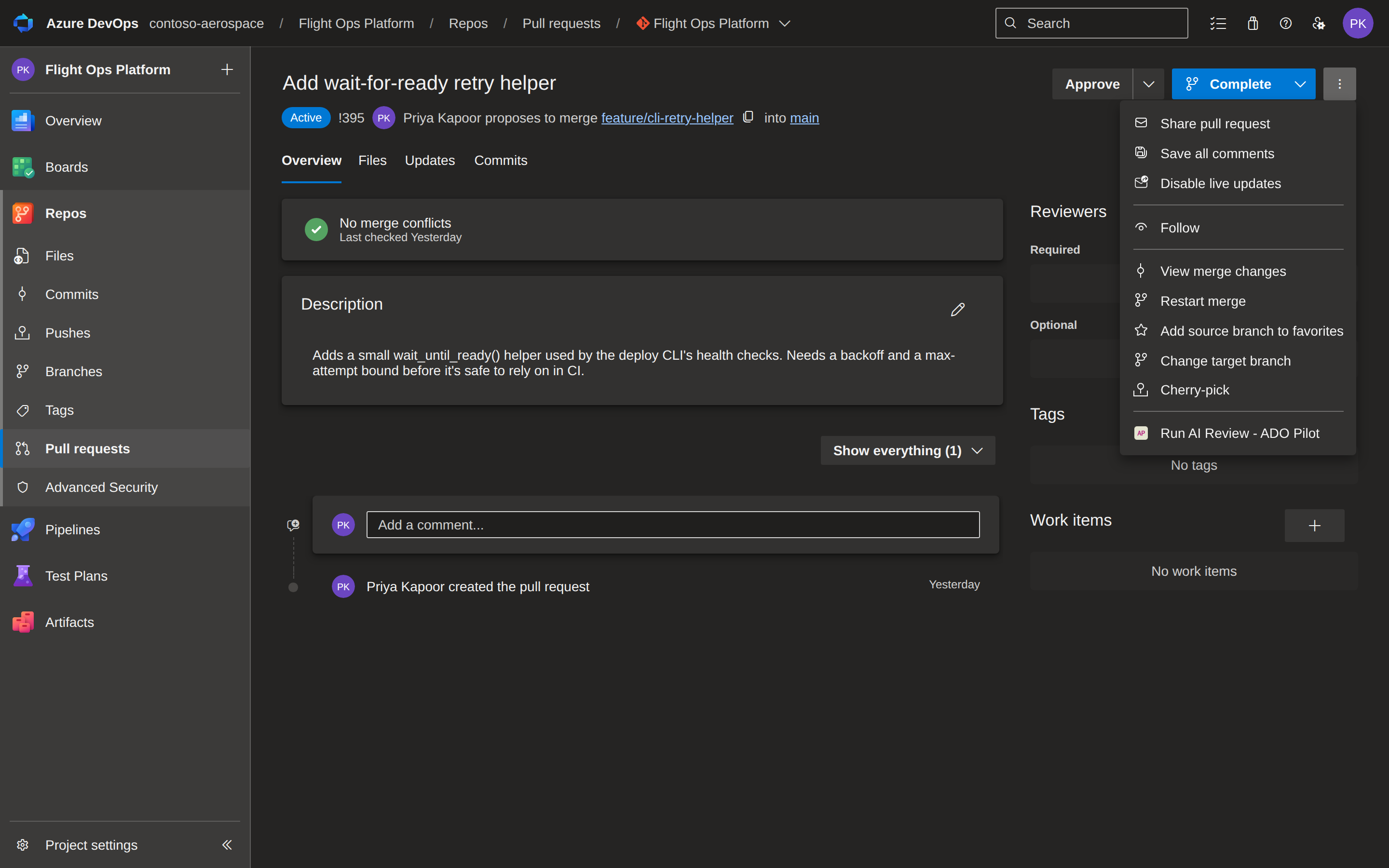The width and height of the screenshot is (1389, 868).
Task: Open Boards in the sidebar
Action: (x=125, y=167)
